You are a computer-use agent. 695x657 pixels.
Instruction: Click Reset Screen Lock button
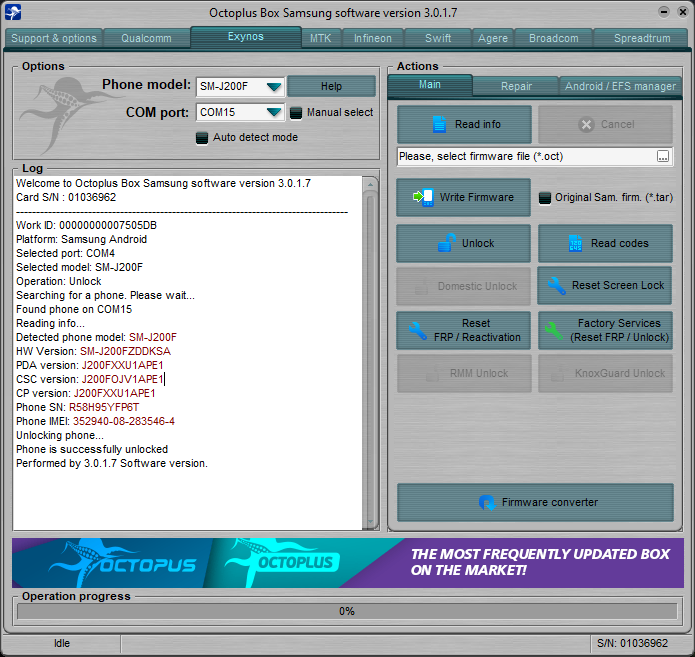coord(605,285)
